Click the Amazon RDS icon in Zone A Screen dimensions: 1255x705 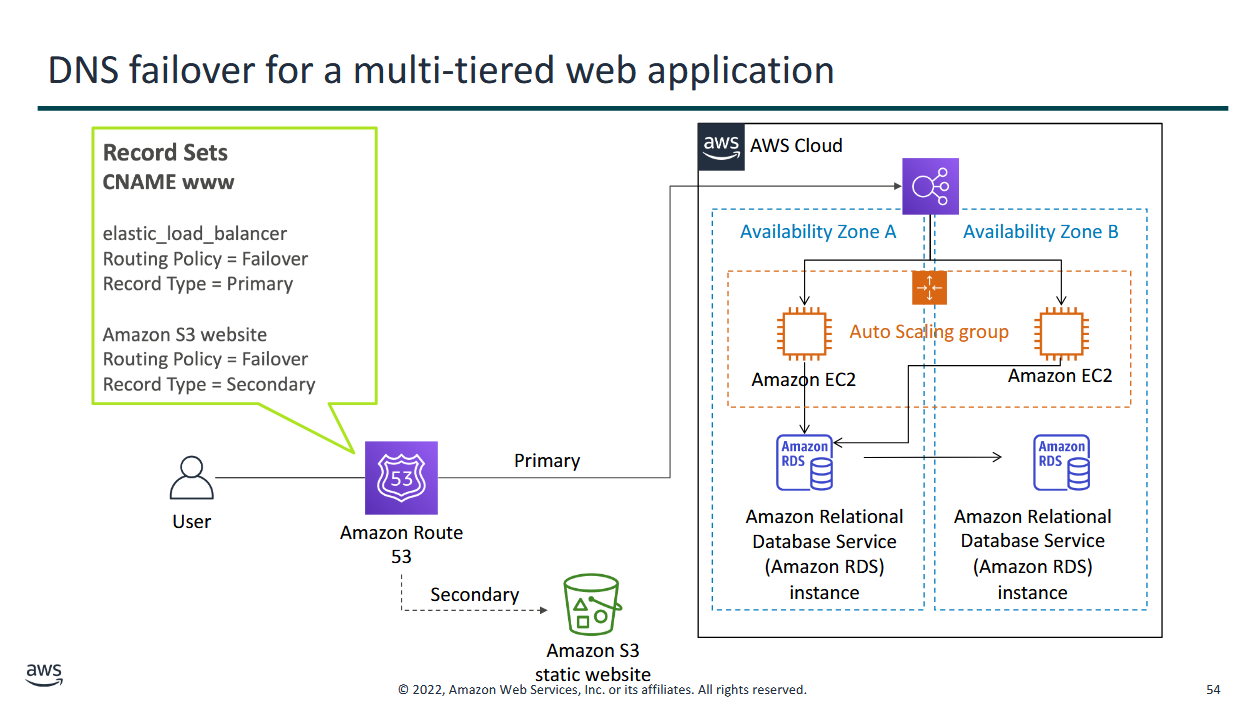coord(804,462)
